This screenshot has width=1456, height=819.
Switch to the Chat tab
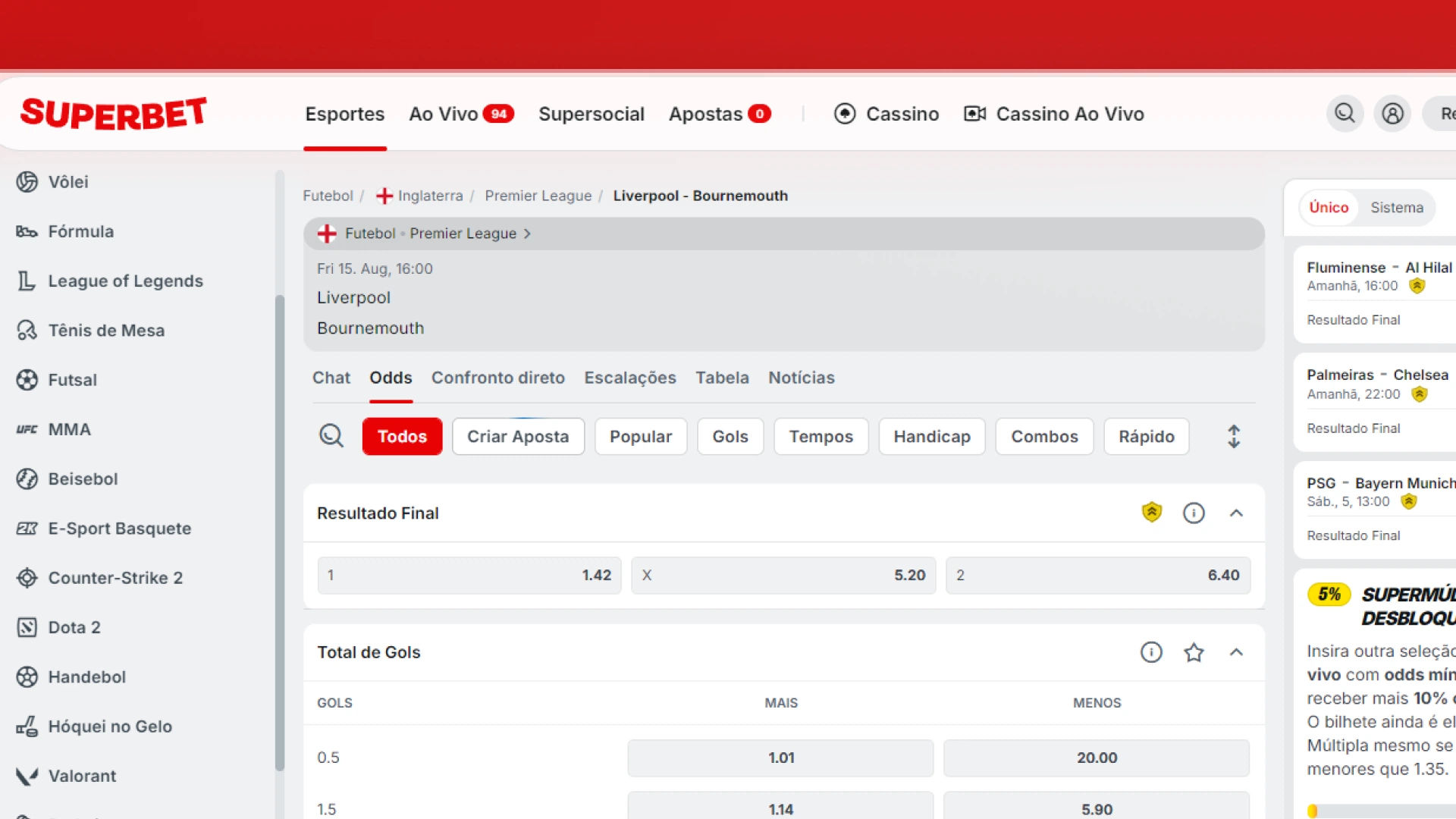point(331,378)
